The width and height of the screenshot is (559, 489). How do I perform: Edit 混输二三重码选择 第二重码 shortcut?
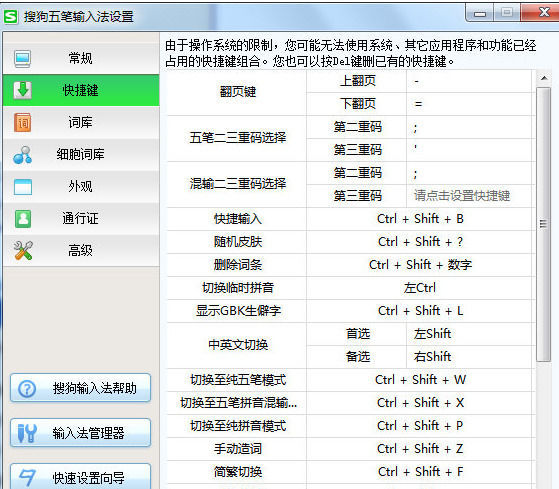click(x=469, y=173)
